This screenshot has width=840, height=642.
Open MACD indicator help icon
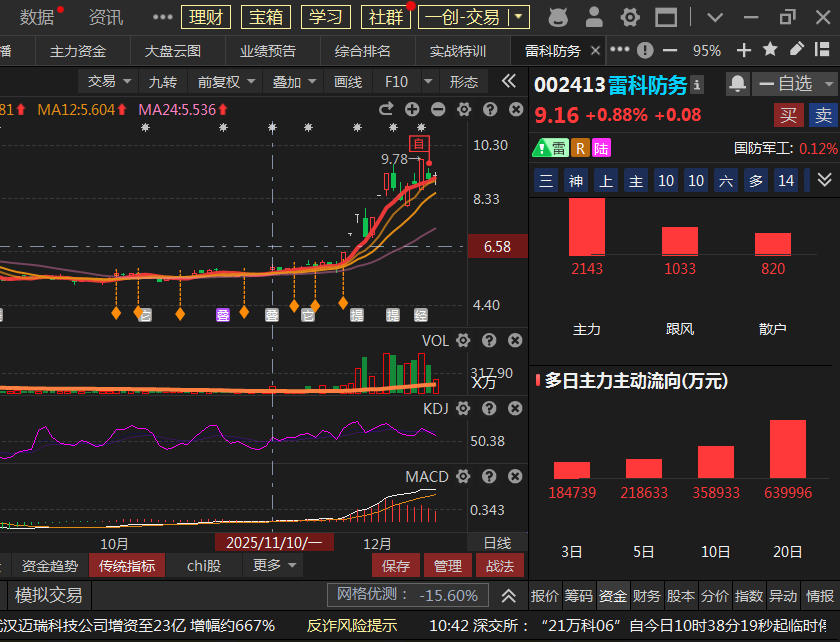(x=489, y=476)
